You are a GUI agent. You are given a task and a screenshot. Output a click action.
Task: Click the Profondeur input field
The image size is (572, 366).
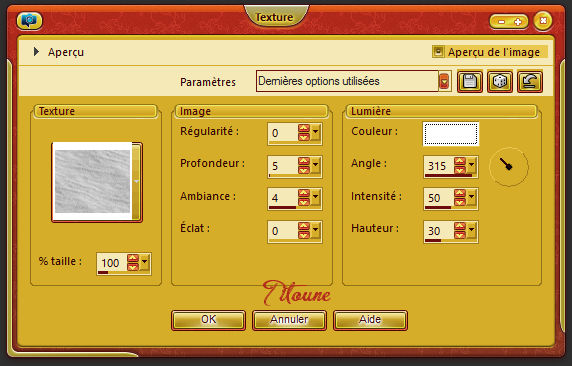point(283,166)
